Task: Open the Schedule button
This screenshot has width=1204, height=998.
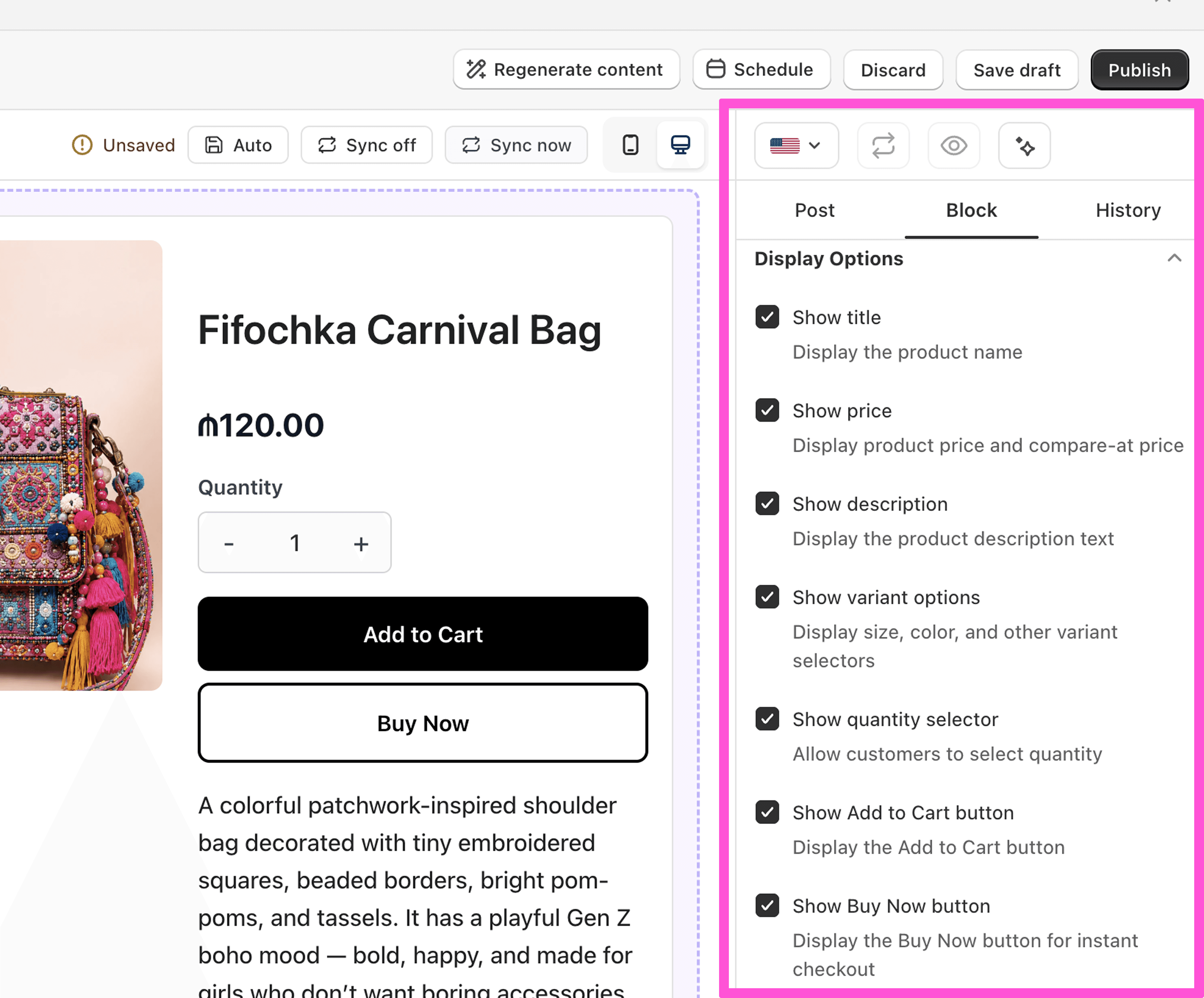Action: coord(762,70)
